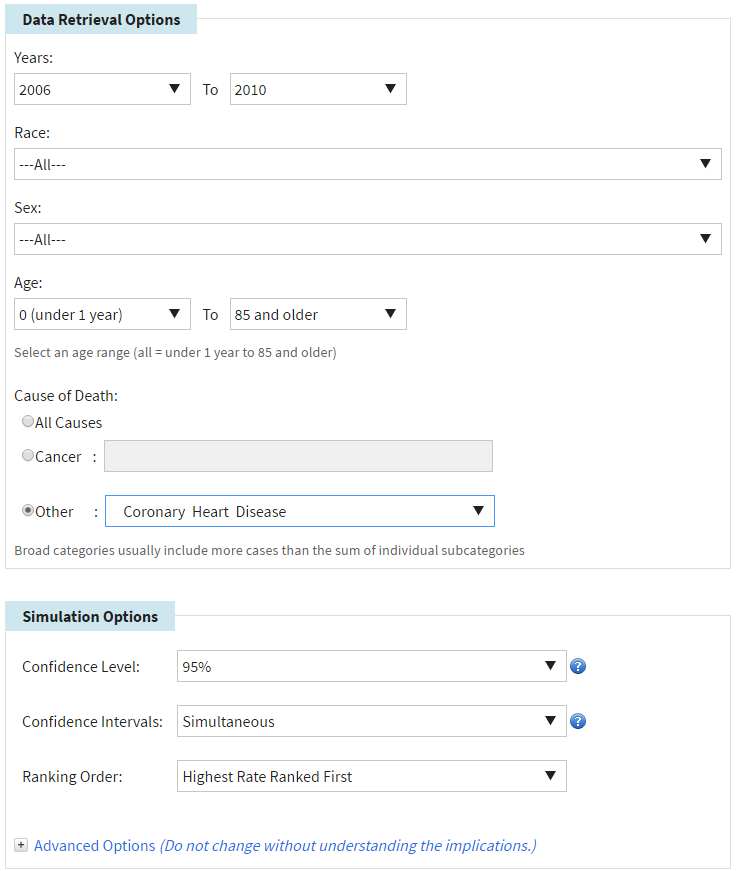The image size is (736, 871).
Task: Click the help icon beside Confidence Intervals
Action: pos(577,722)
